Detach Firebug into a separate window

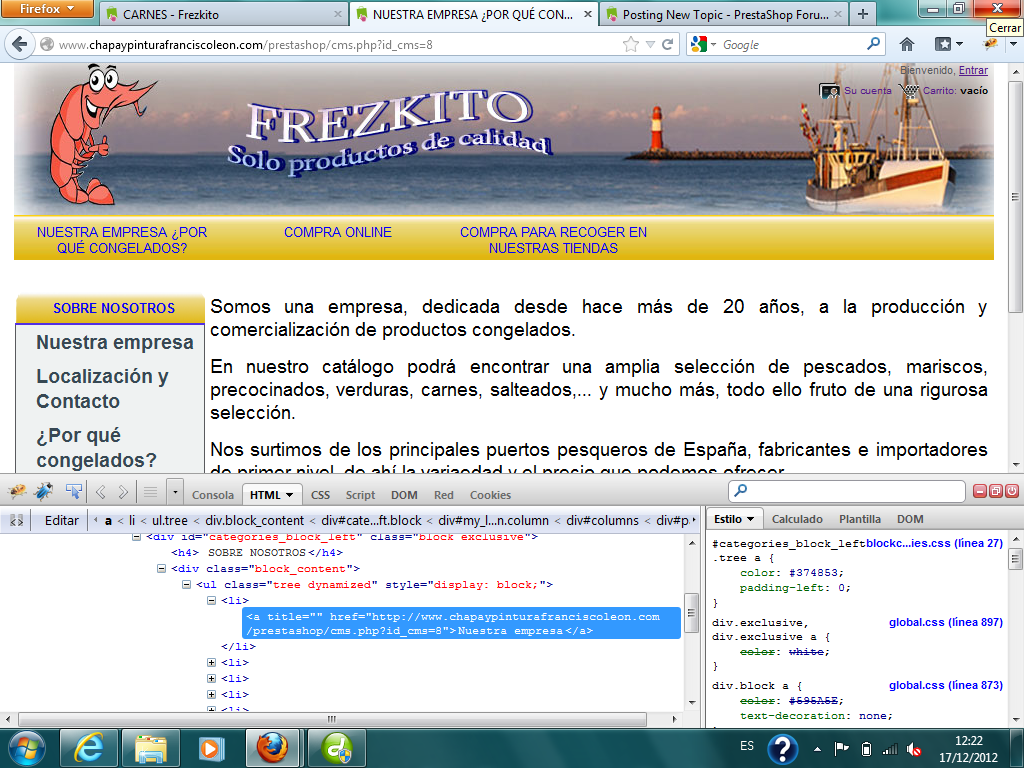coord(996,491)
